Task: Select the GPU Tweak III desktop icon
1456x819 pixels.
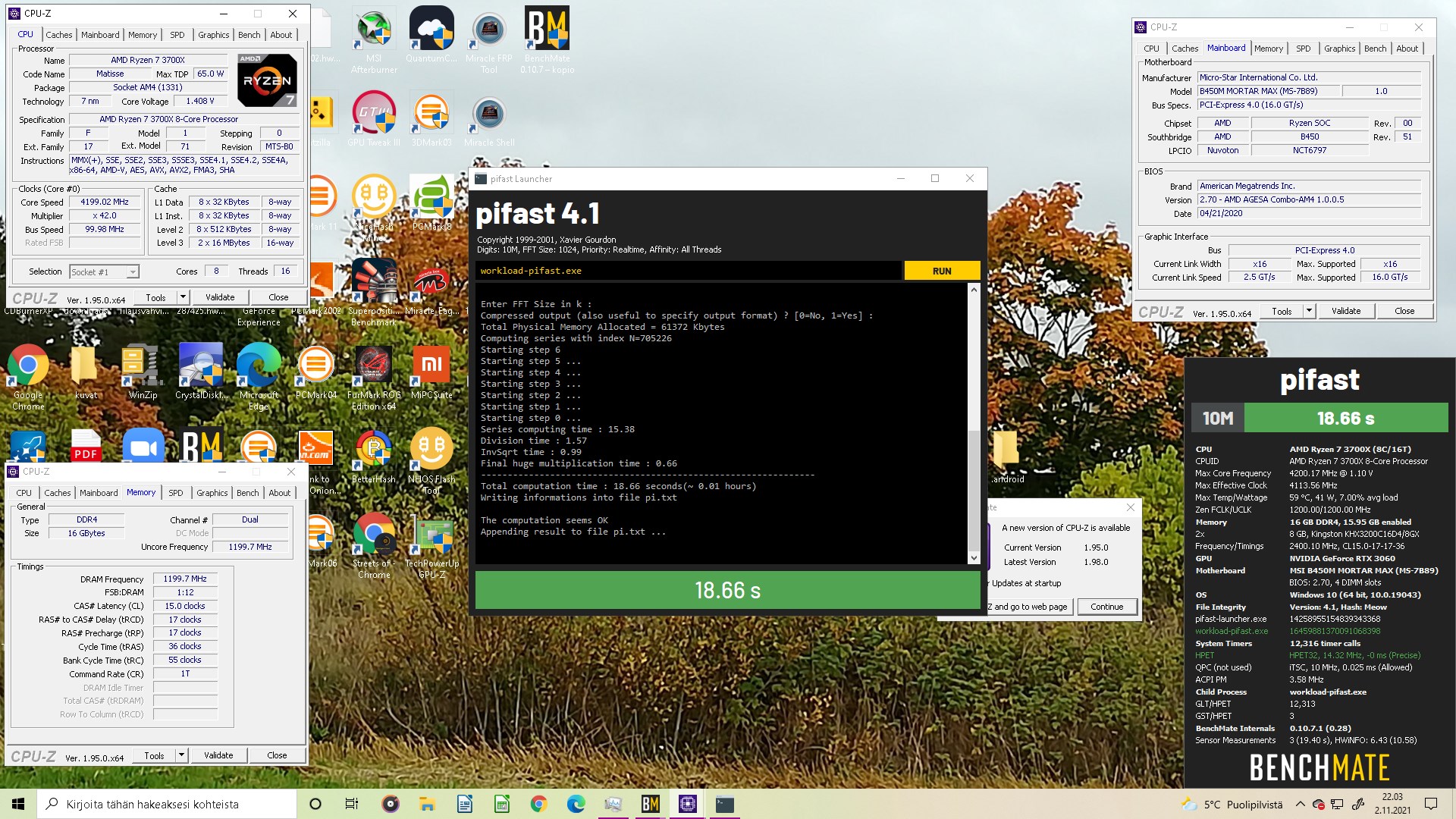Action: tap(374, 119)
